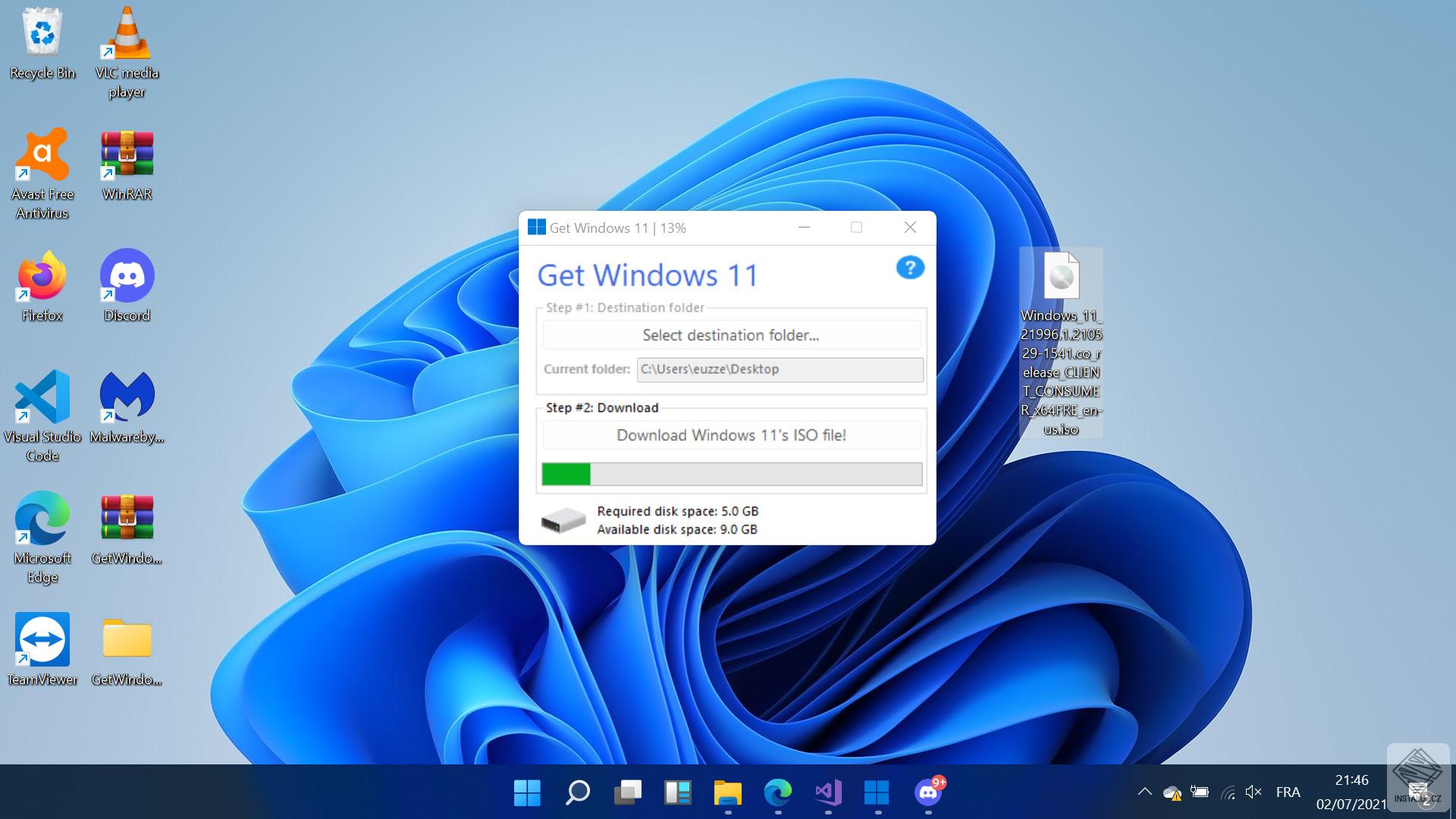Click the Select destination folder button
This screenshot has height=819, width=1456.
pos(731,335)
